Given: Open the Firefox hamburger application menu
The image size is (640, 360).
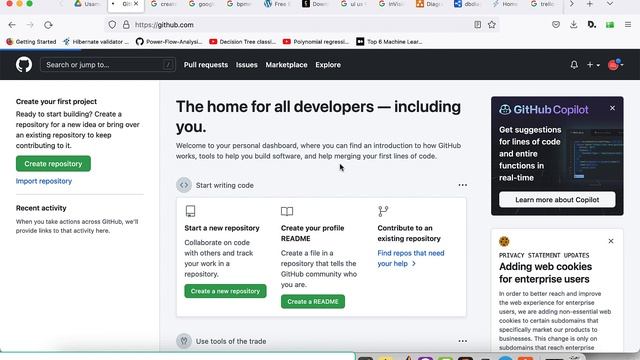Looking at the screenshot, I should pyautogui.click(x=628, y=25).
